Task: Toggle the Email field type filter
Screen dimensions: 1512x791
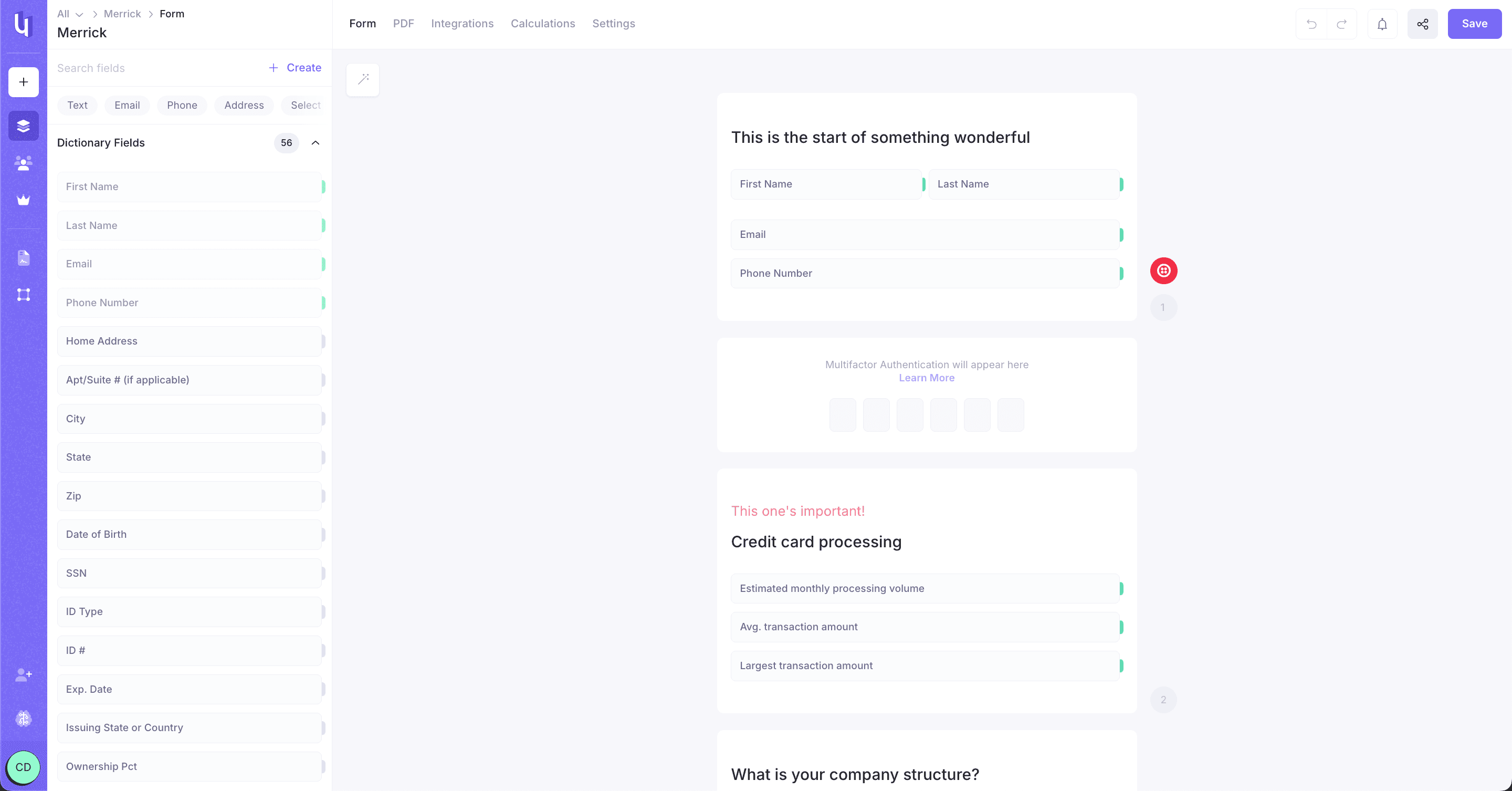Action: click(x=127, y=105)
